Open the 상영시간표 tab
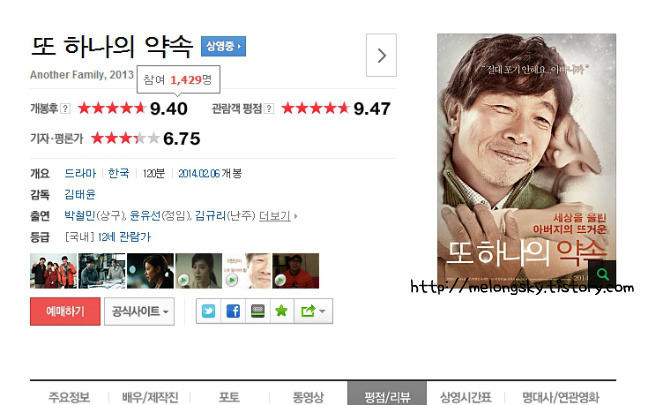This screenshot has height=405, width=663. click(x=466, y=397)
